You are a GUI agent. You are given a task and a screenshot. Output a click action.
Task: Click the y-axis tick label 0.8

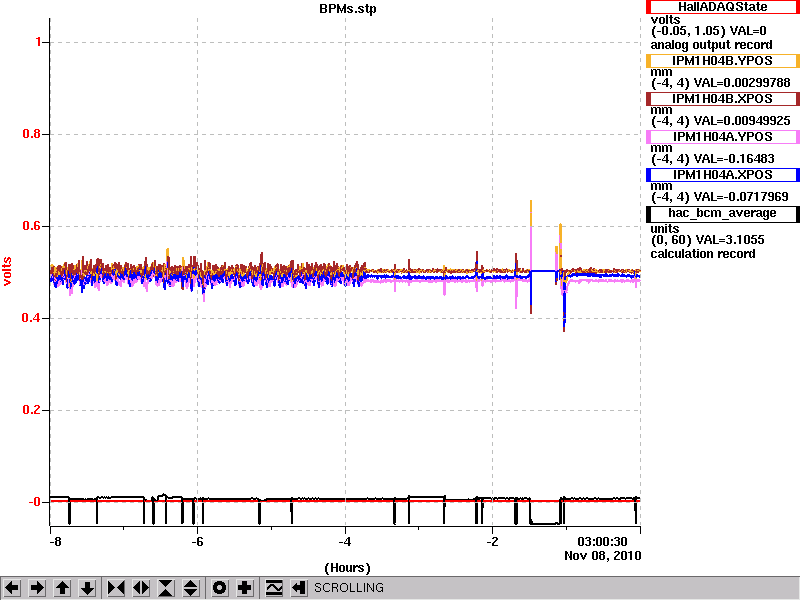[33, 135]
